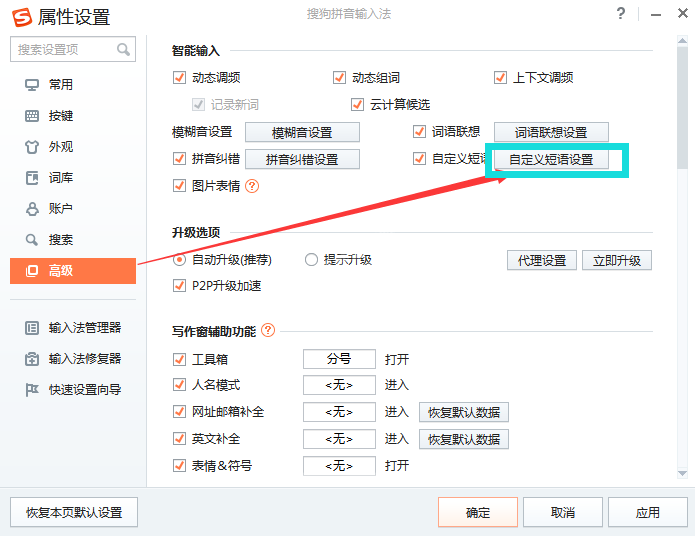Toggle 表情&符号 checkbox

coord(179,466)
